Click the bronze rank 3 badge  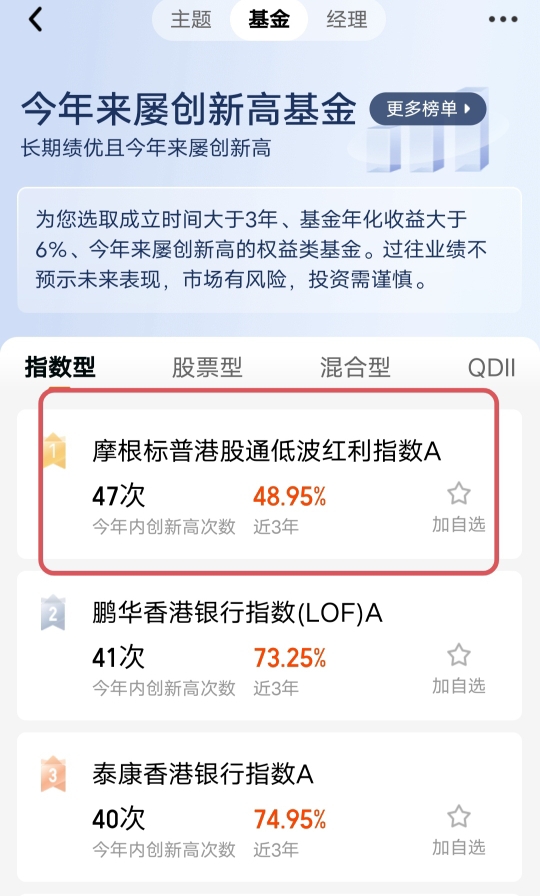point(53,774)
